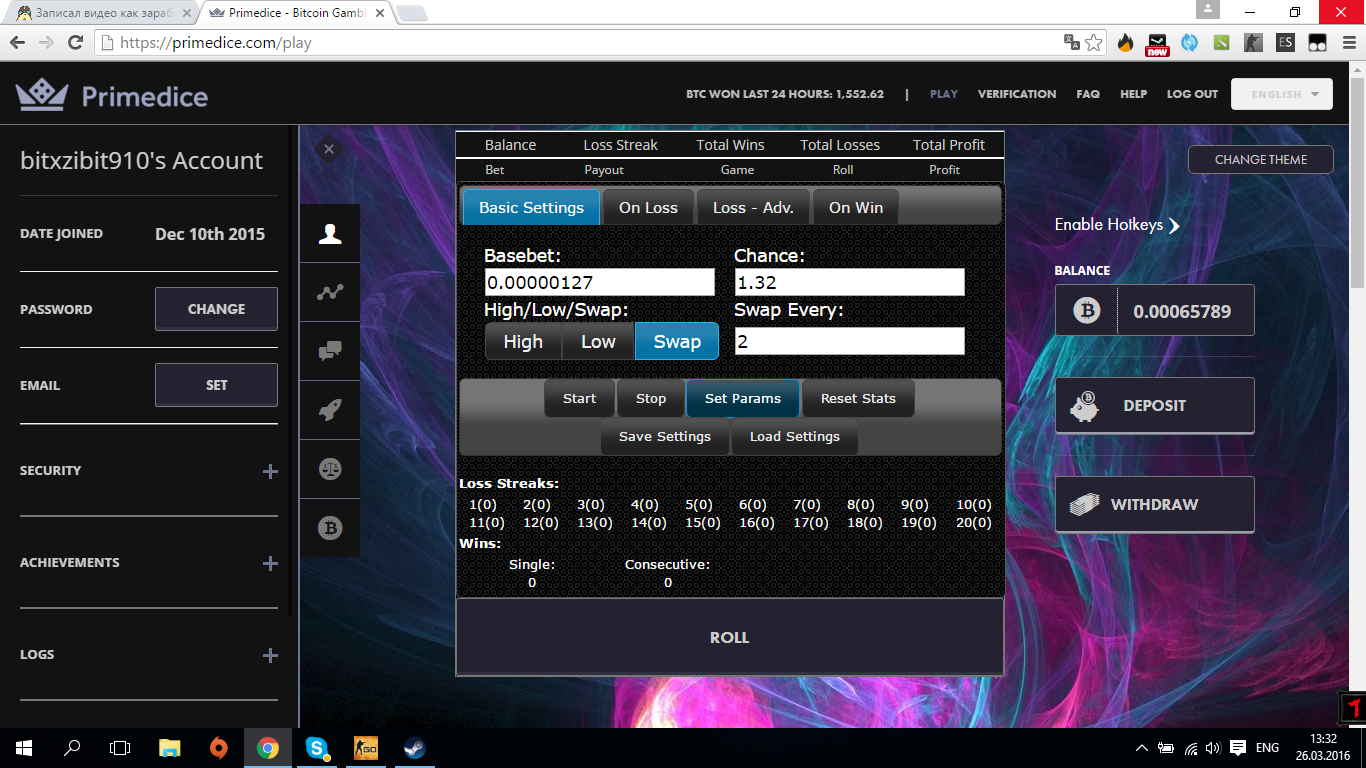Open the Chrome hamburger menu
The height and width of the screenshot is (768, 1366).
pyautogui.click(x=1347, y=43)
